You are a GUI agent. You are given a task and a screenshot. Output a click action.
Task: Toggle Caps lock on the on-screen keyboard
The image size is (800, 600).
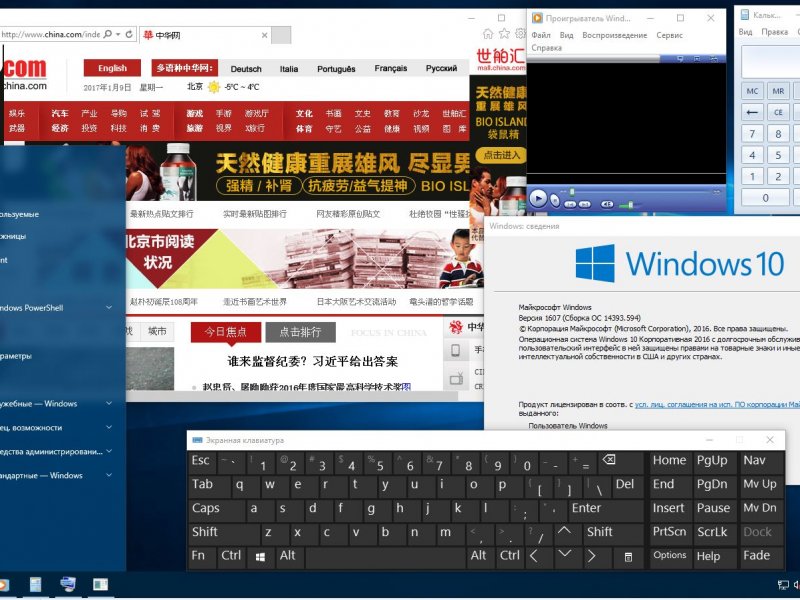coord(217,509)
